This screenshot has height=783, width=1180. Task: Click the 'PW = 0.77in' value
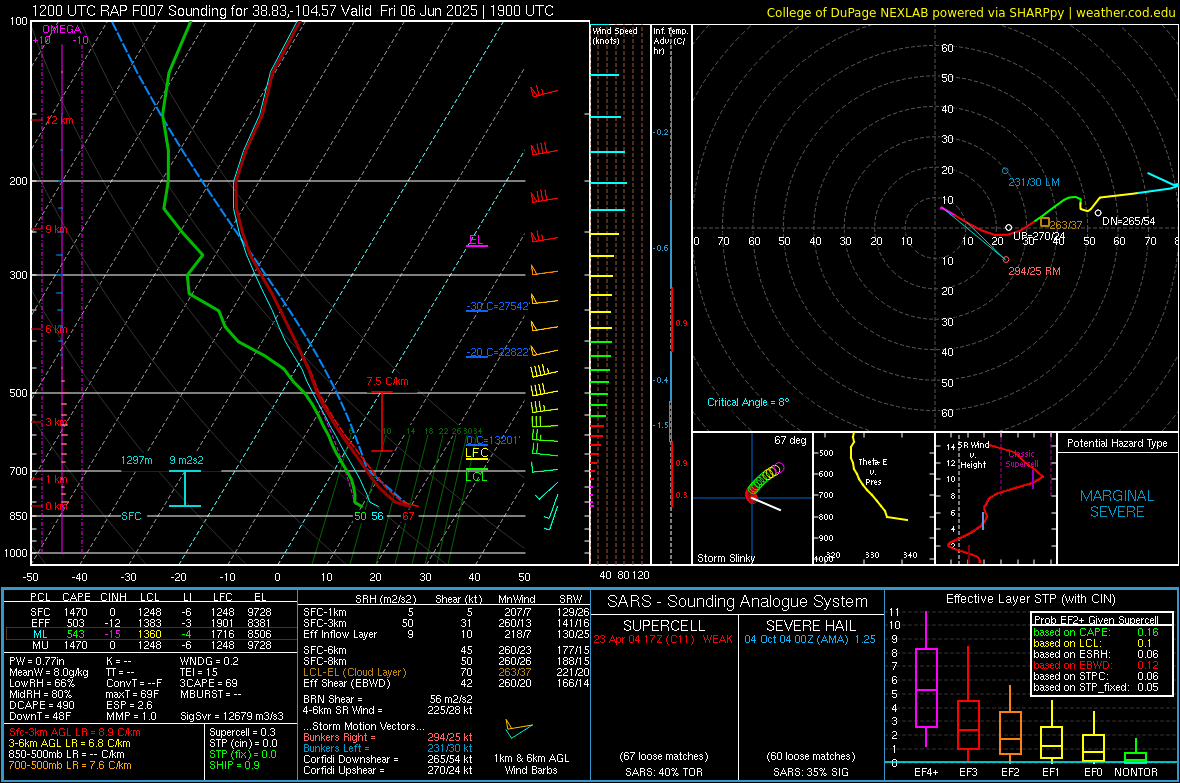pyautogui.click(x=37, y=661)
